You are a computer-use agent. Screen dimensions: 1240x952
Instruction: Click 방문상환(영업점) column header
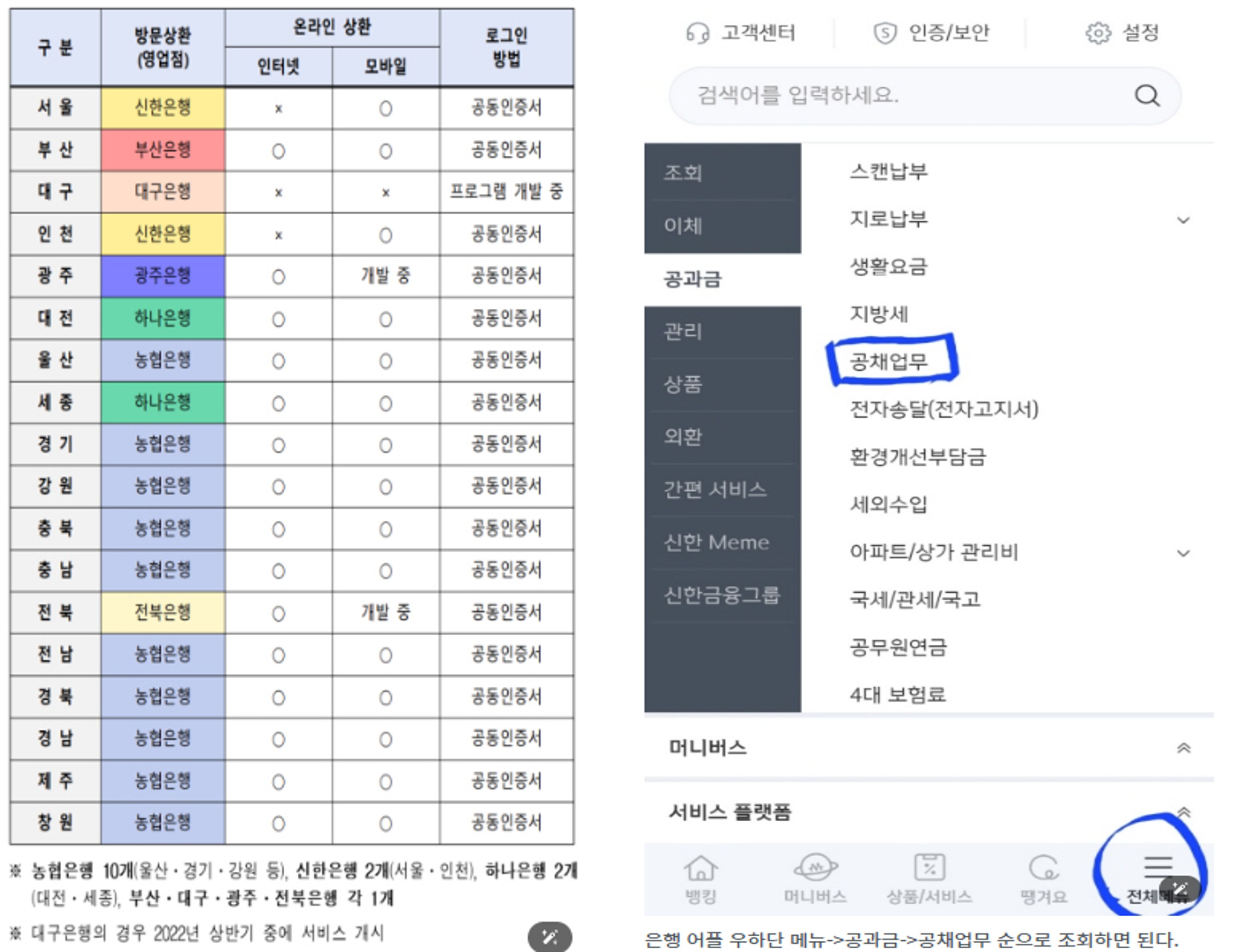[x=163, y=47]
